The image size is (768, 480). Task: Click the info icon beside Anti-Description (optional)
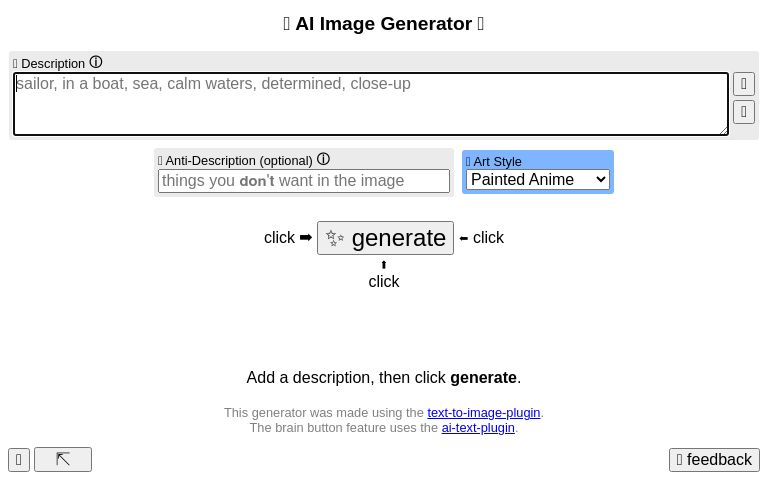coord(323,159)
